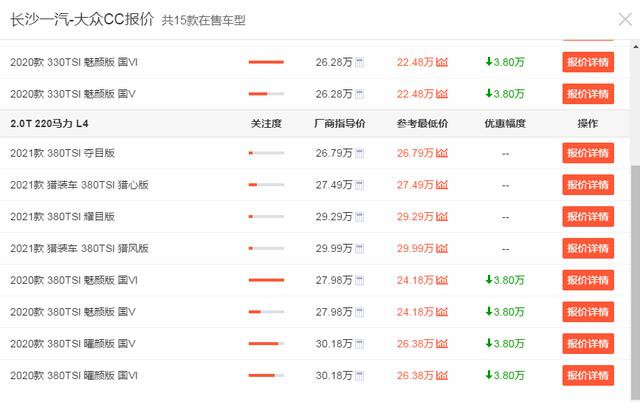Screen dimensions: 640x402
Task: Open 报价详情 for 2021款 380TSI 夺目版
Action: (588, 153)
